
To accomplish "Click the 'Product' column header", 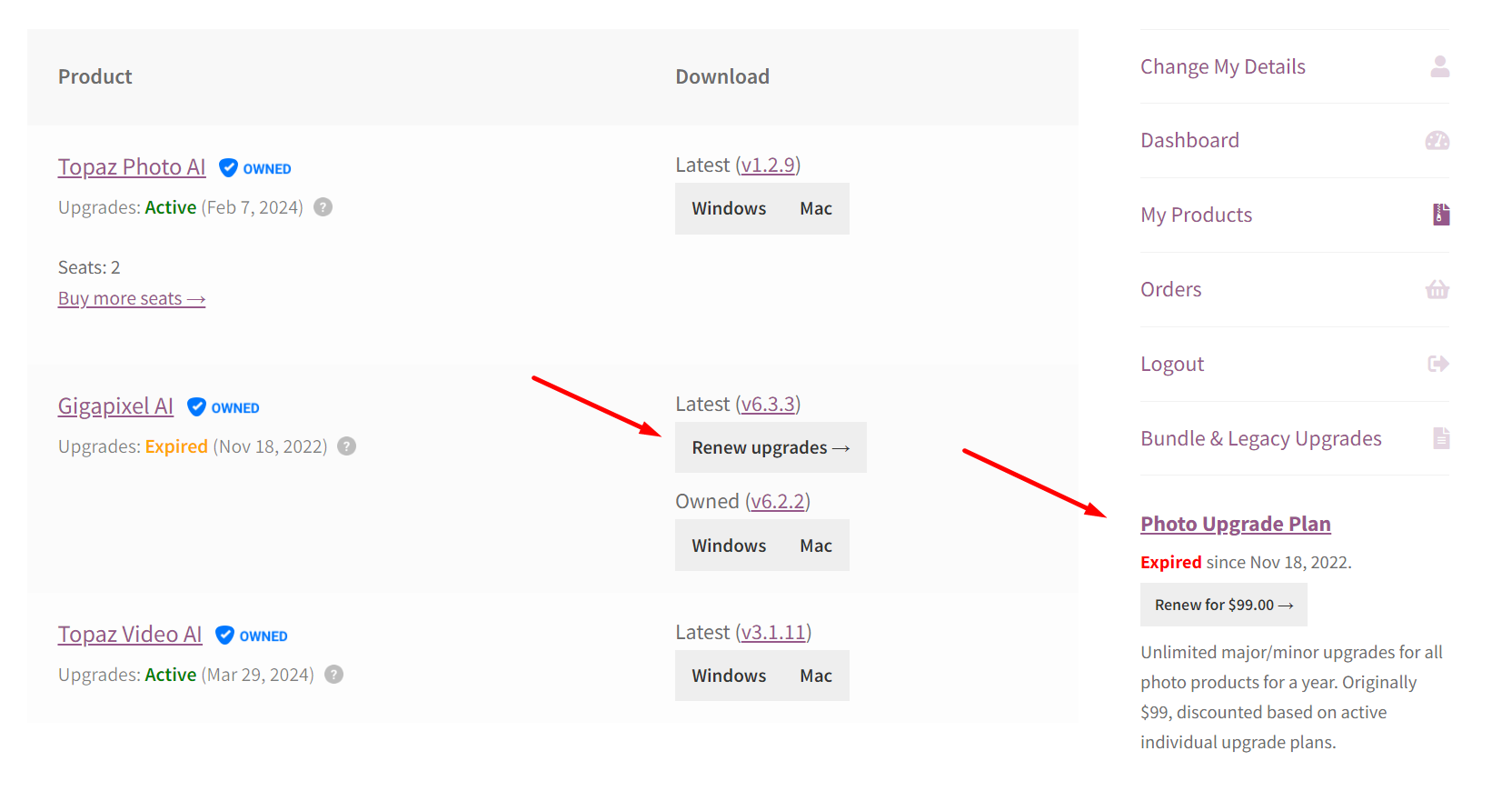I will pyautogui.click(x=95, y=76).
